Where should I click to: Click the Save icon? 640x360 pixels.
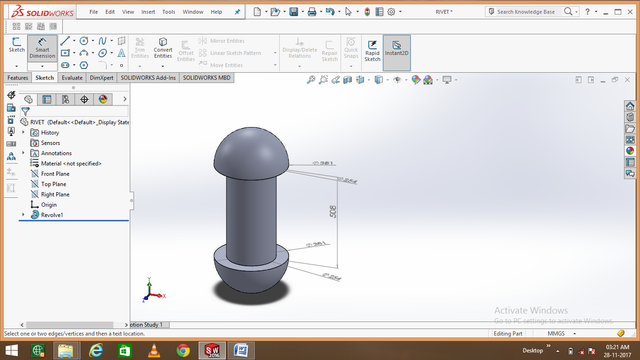(x=293, y=12)
